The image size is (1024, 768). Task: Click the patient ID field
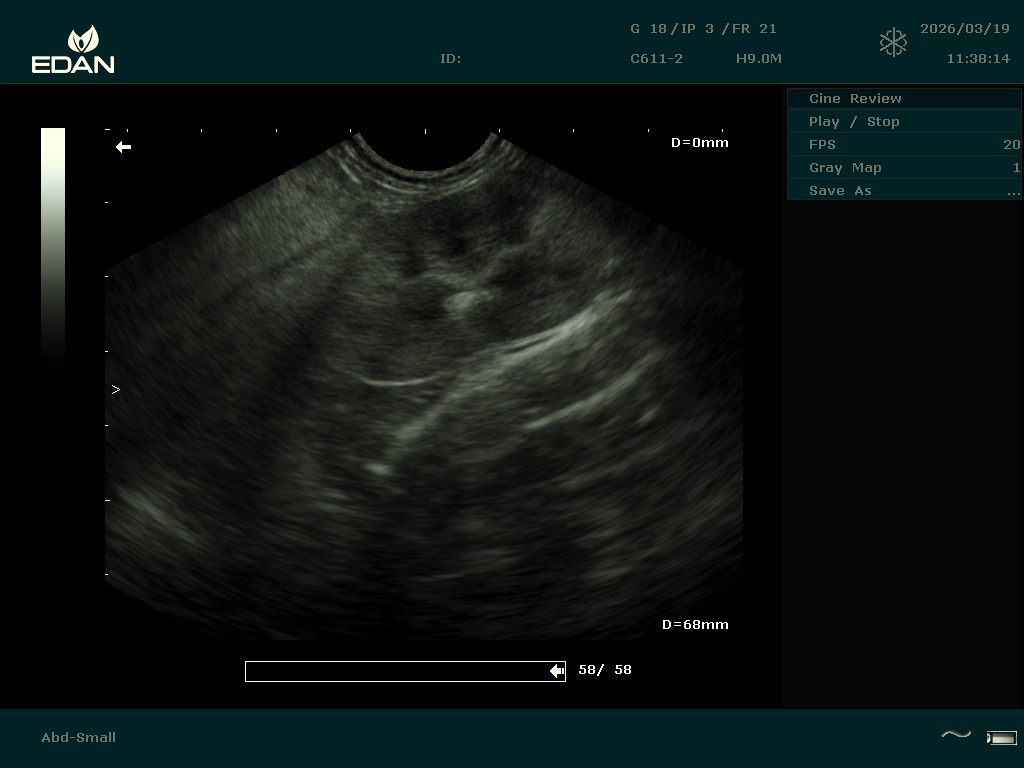(x=450, y=58)
